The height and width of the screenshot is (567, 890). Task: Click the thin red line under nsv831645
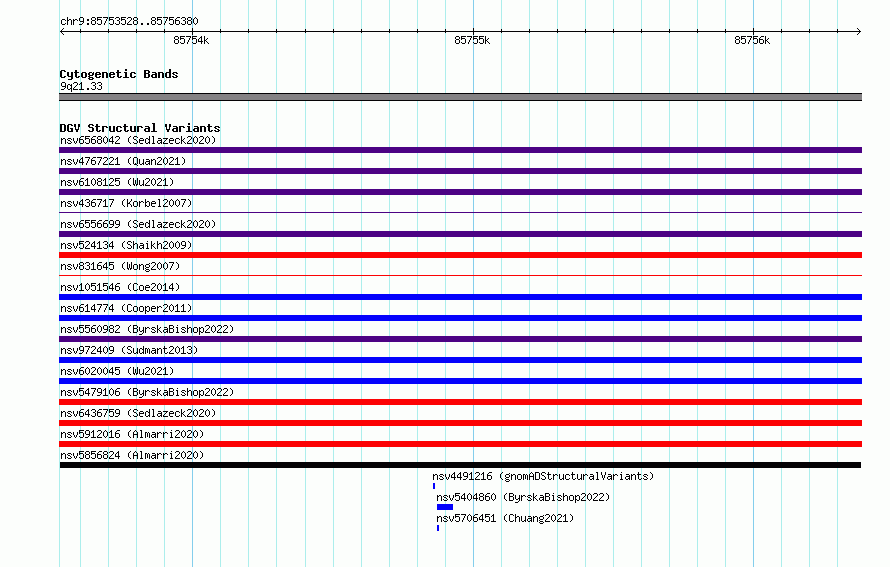(x=460, y=276)
